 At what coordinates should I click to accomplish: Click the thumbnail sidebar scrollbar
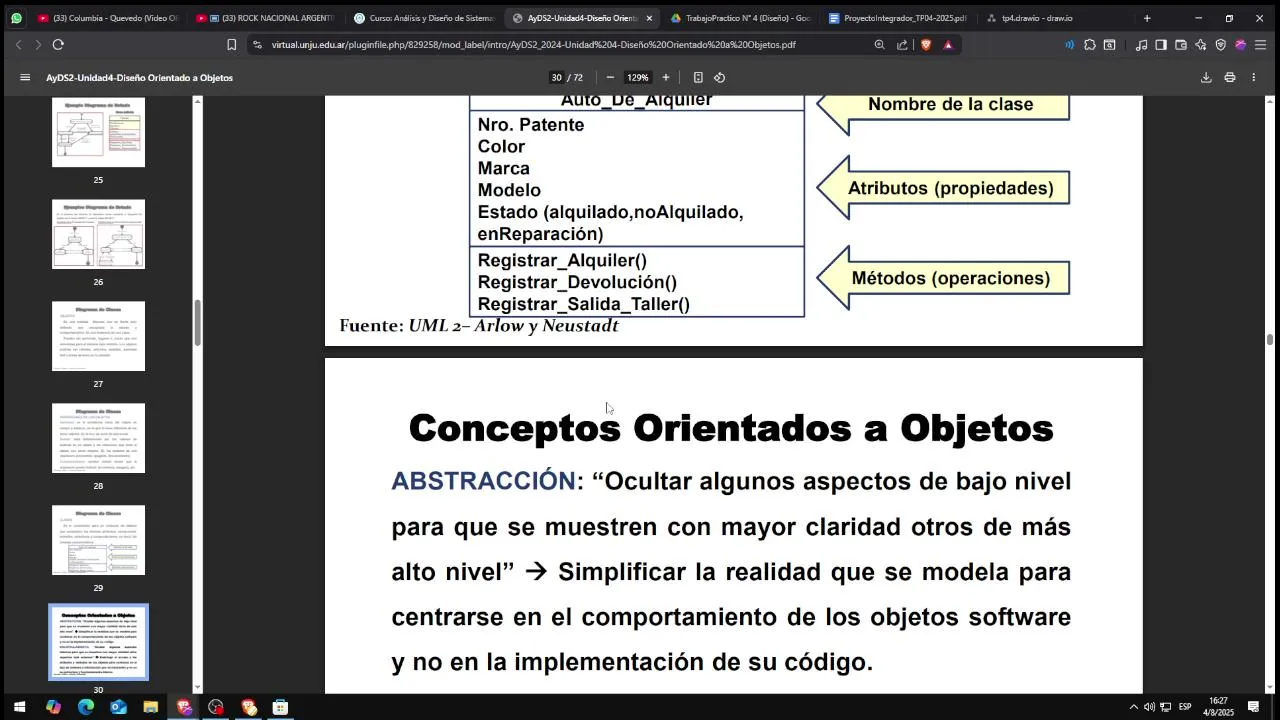point(197,322)
